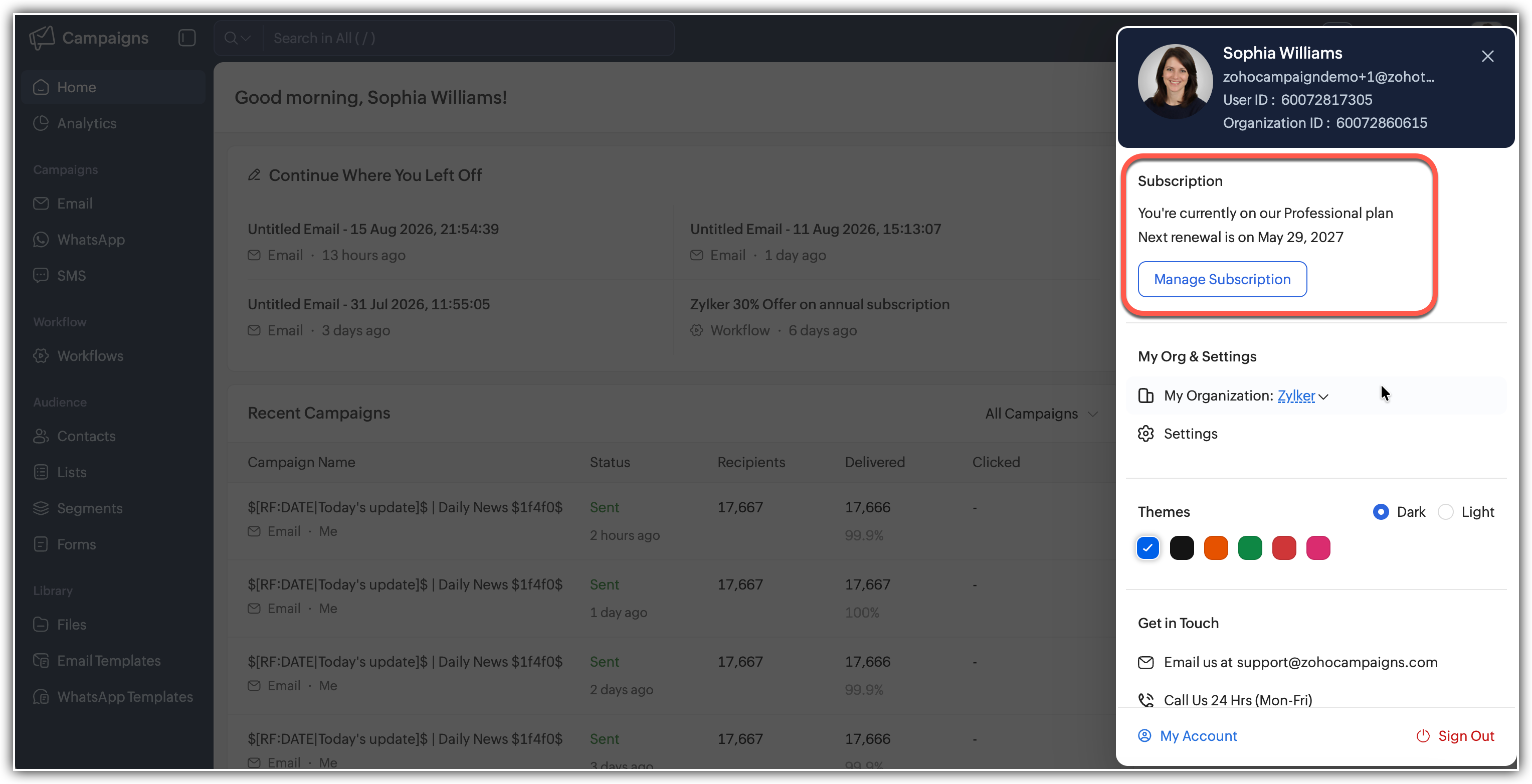Viewport: 1532px width, 784px height.
Task: Choose the orange theme color swatch
Action: [x=1216, y=548]
